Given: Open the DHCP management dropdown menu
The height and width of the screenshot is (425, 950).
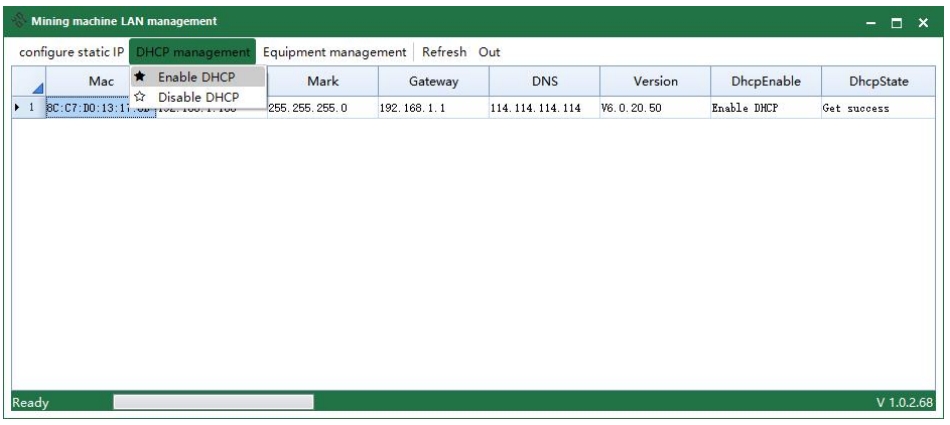Looking at the screenshot, I should pyautogui.click(x=192, y=52).
